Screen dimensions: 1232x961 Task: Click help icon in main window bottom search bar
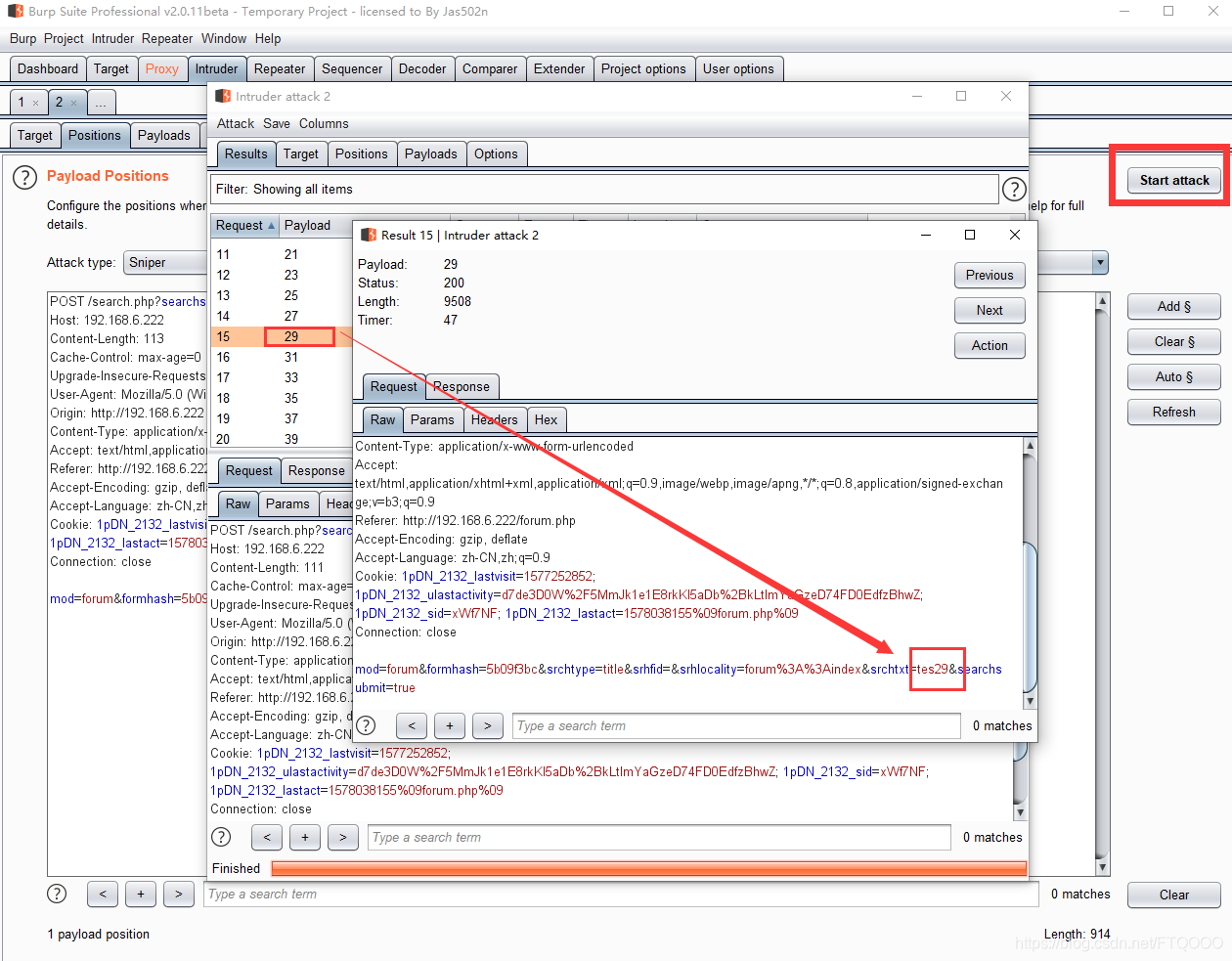click(x=58, y=894)
